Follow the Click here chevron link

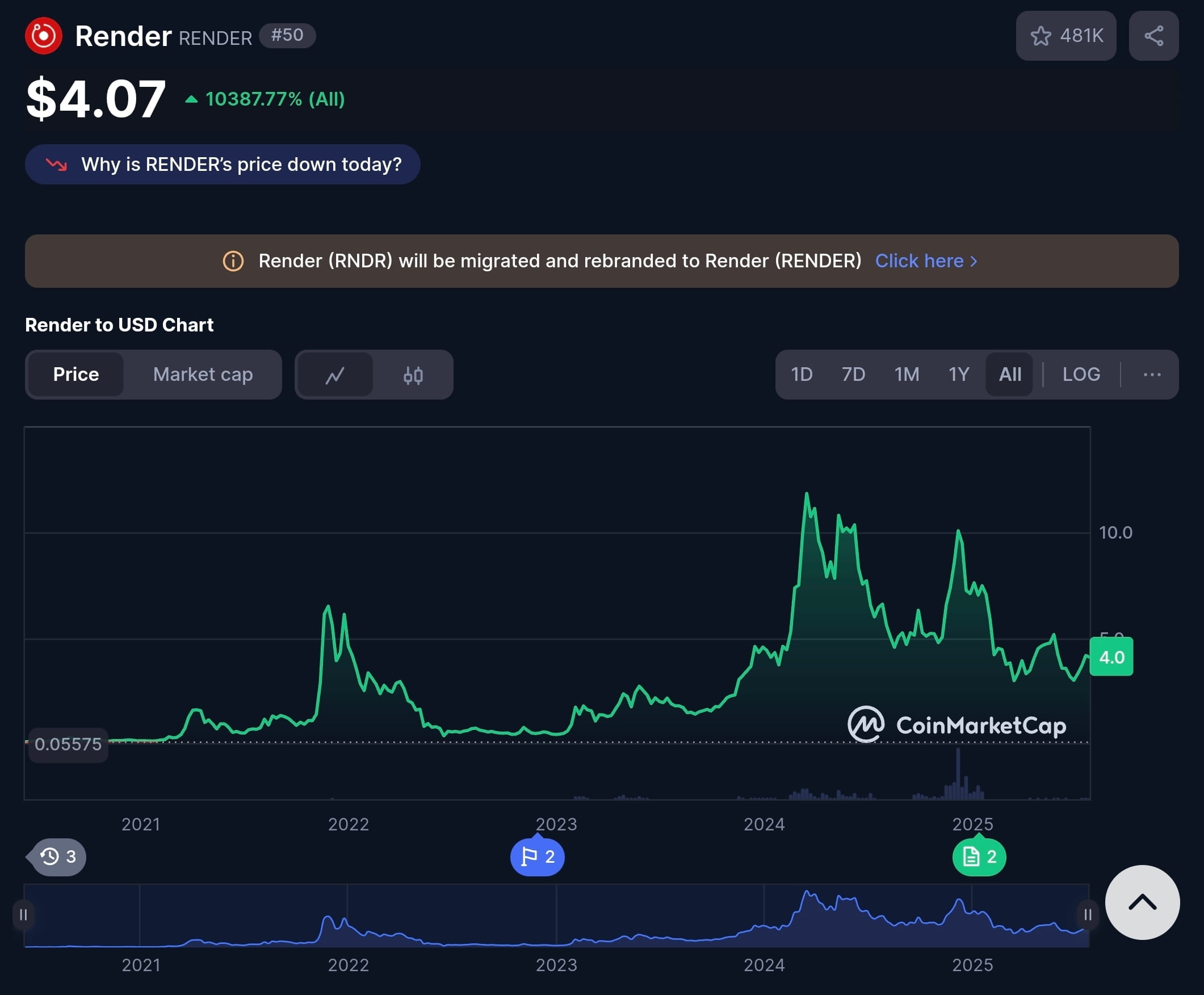(926, 261)
